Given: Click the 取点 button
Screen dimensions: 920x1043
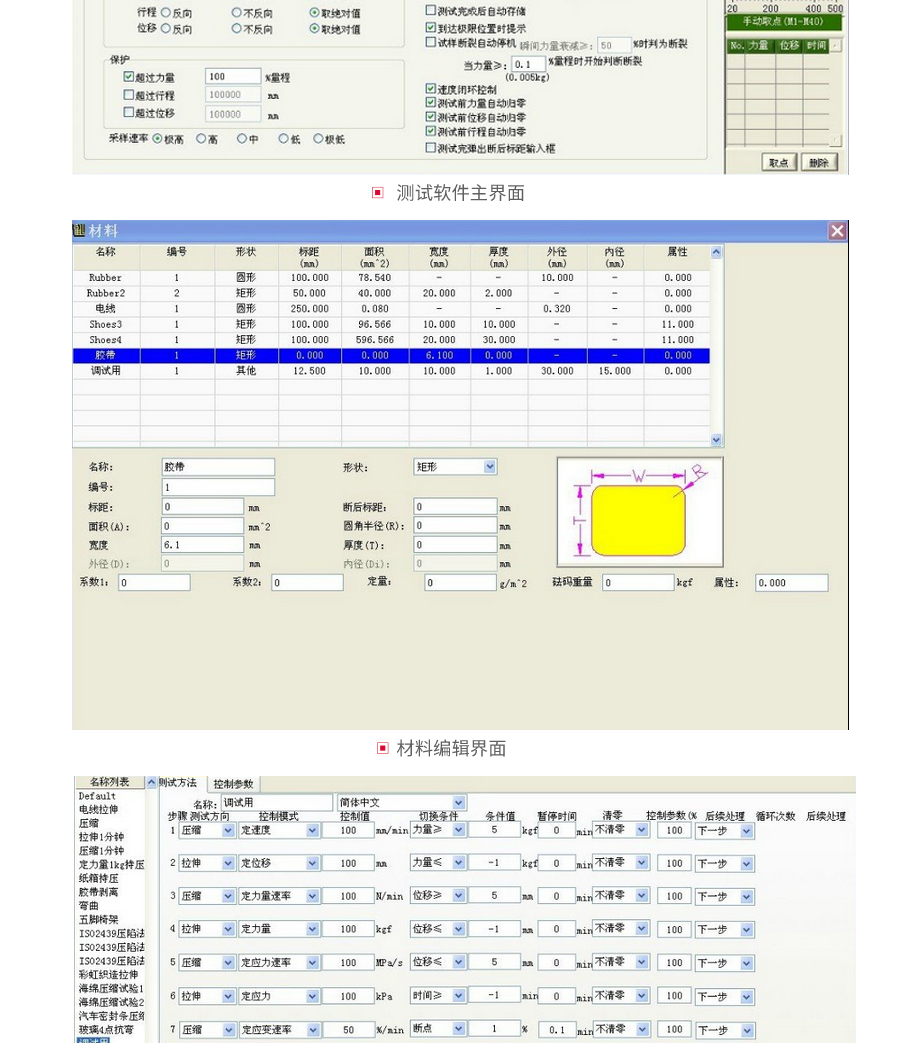Looking at the screenshot, I should coord(779,162).
